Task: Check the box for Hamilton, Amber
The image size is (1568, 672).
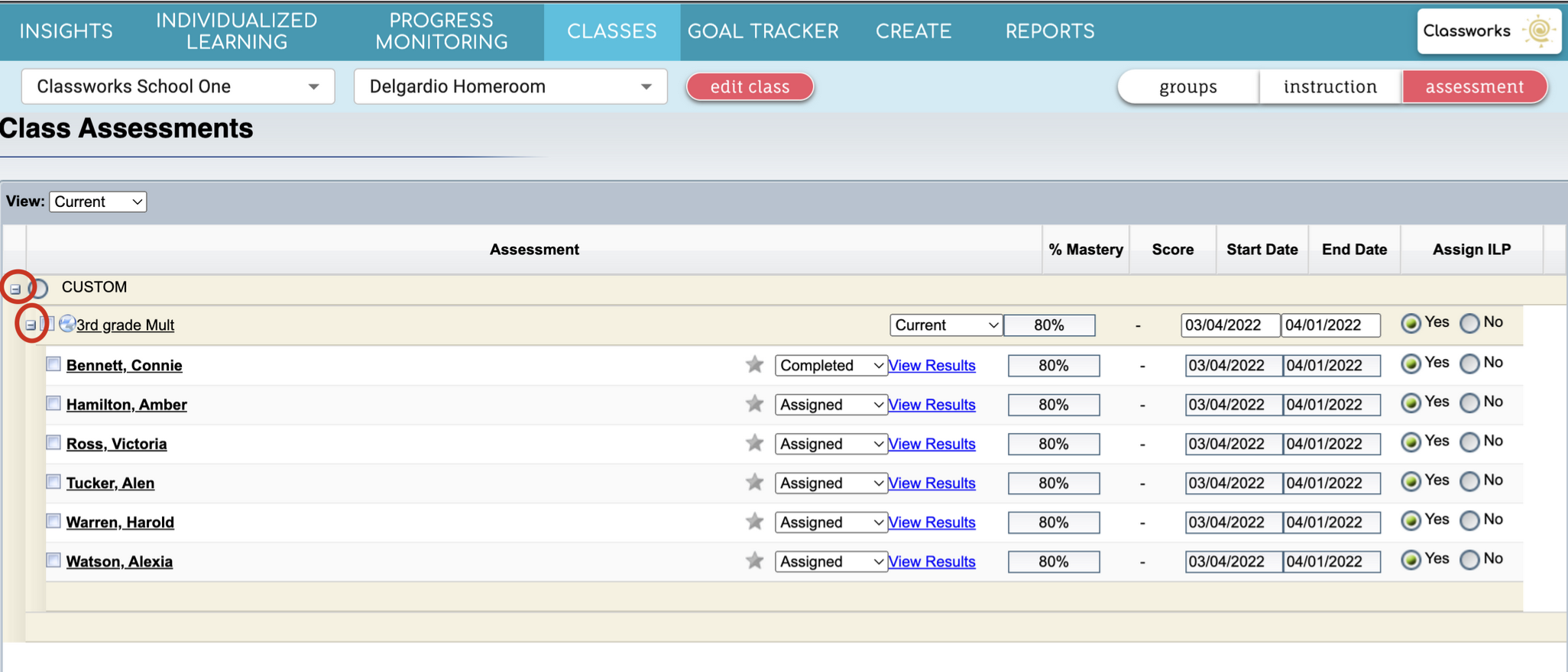Action: [53, 402]
